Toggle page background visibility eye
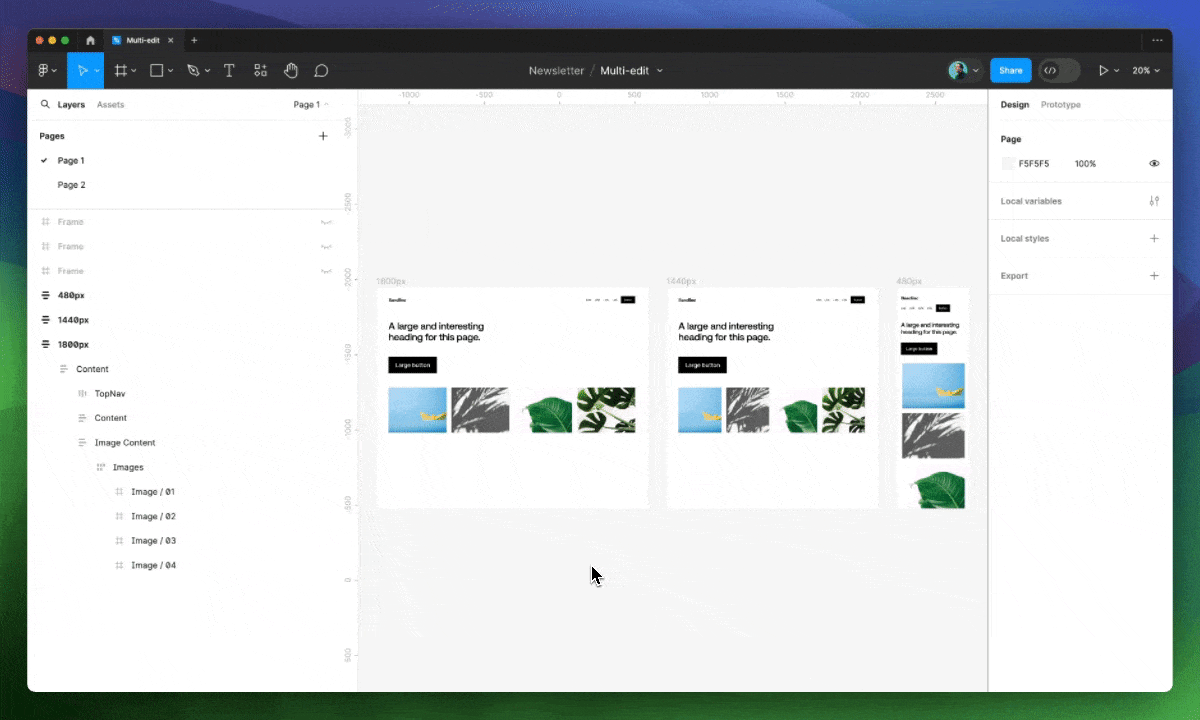Viewport: 1200px width, 720px height. pyautogui.click(x=1154, y=163)
